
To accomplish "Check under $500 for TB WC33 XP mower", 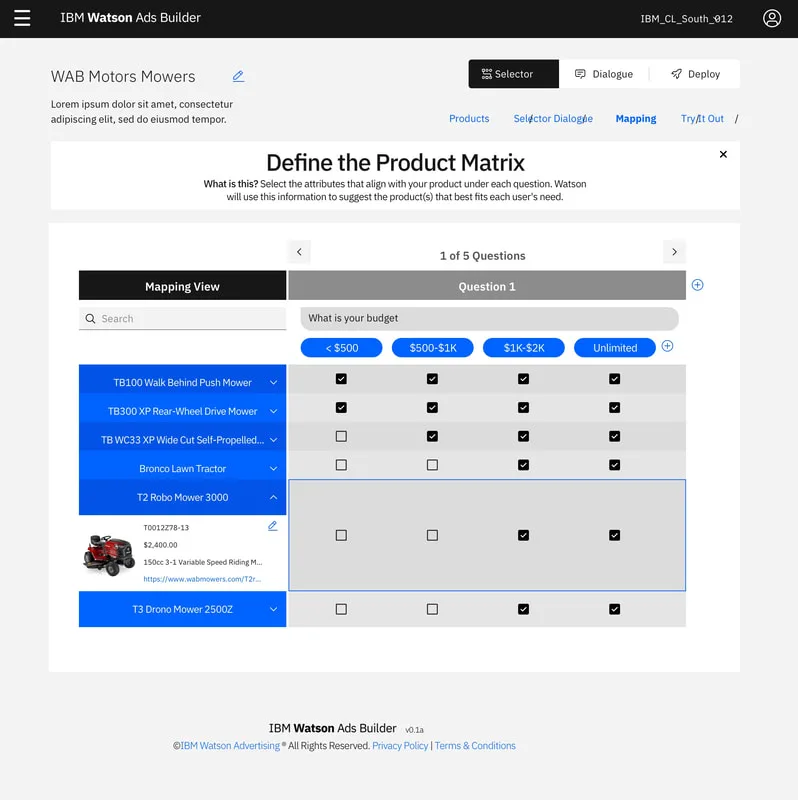I will 341,436.
